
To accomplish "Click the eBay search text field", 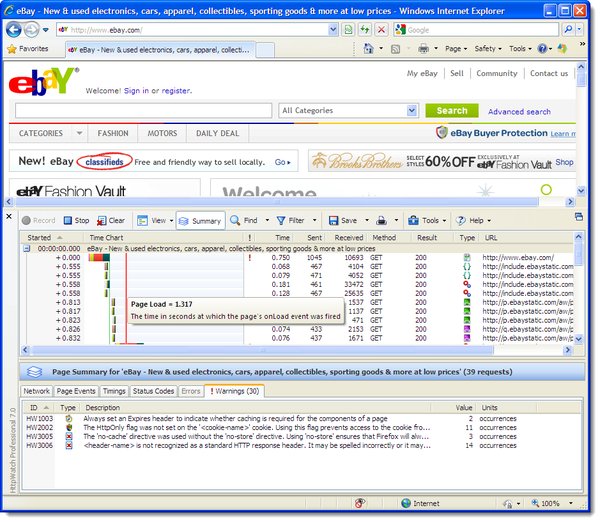I will coord(143,111).
